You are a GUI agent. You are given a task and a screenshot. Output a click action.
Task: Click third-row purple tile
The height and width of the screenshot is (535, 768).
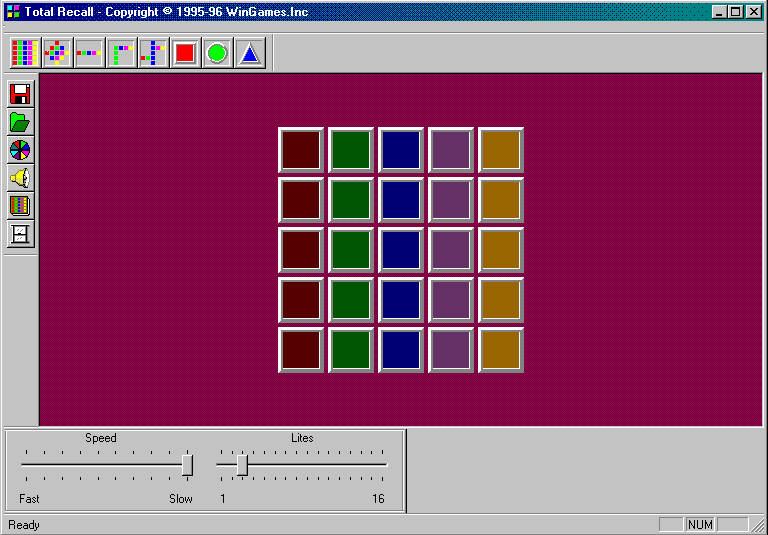coord(451,250)
